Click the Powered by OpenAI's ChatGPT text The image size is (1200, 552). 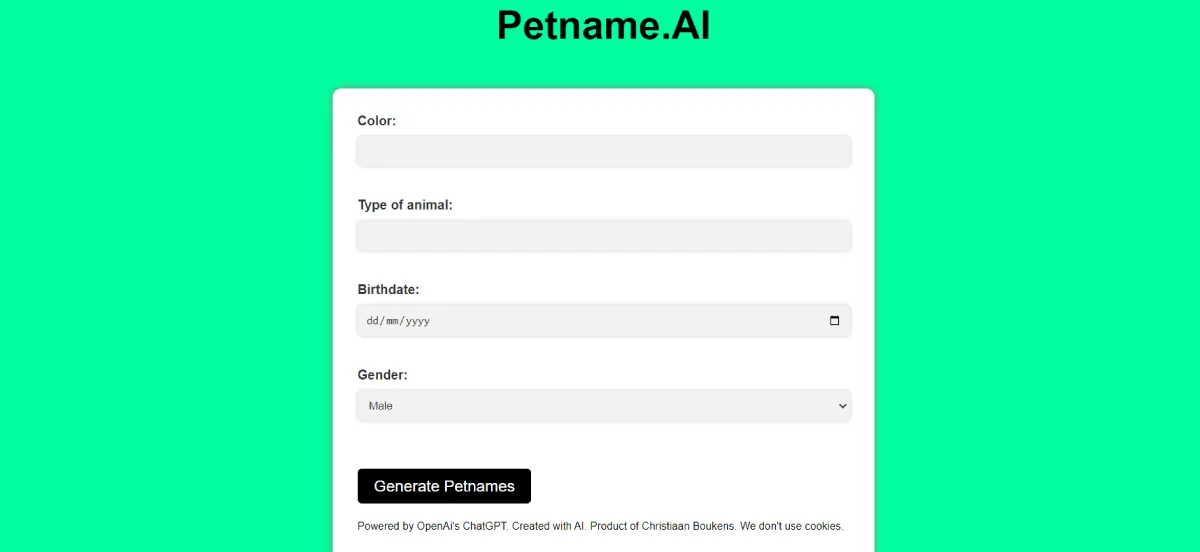coord(432,526)
